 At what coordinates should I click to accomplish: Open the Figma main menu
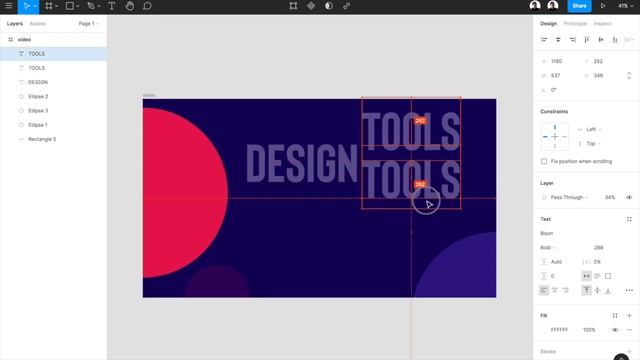[x=9, y=6]
